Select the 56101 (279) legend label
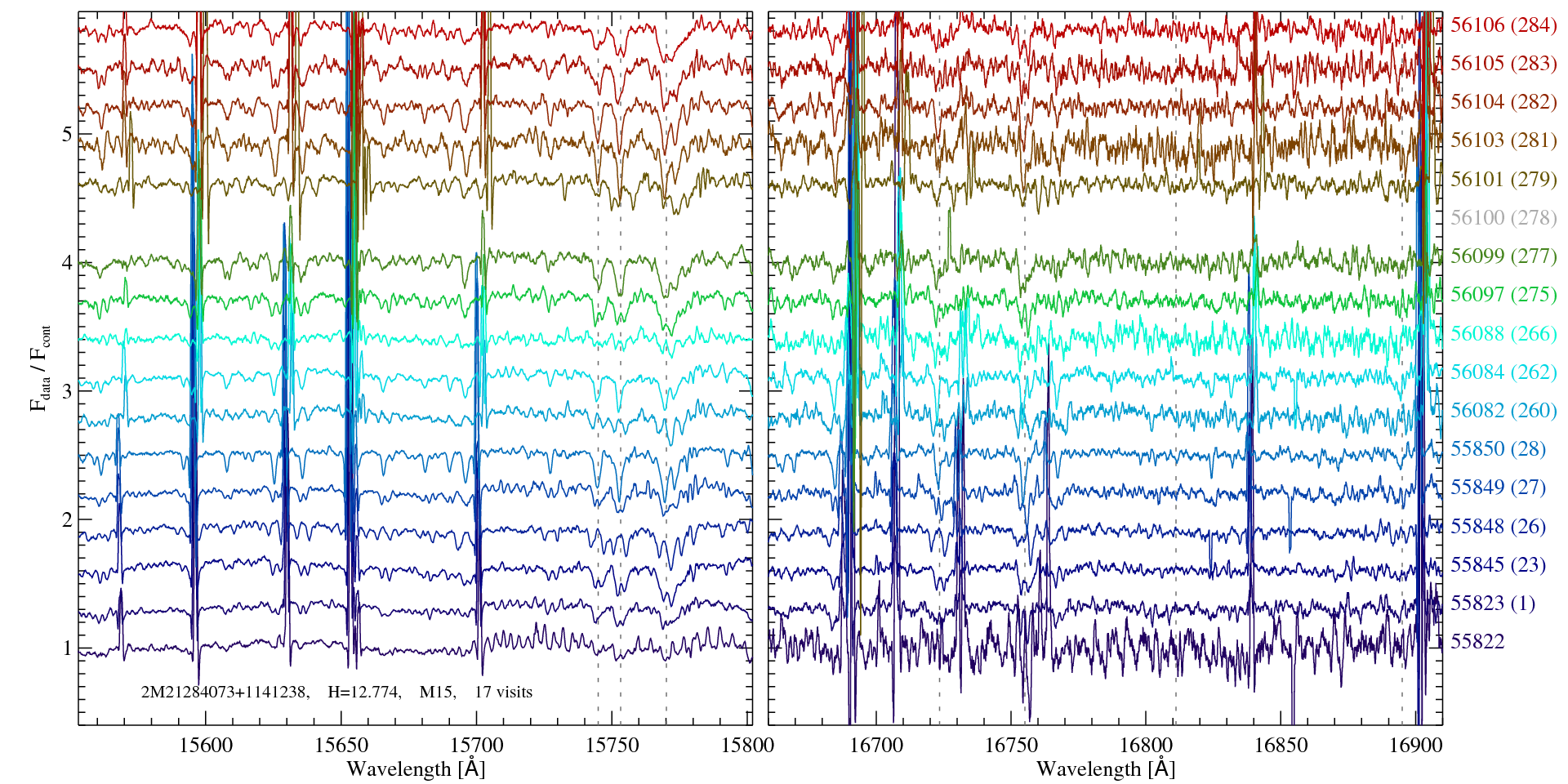This screenshot has width=1568, height=784. pos(1503,180)
